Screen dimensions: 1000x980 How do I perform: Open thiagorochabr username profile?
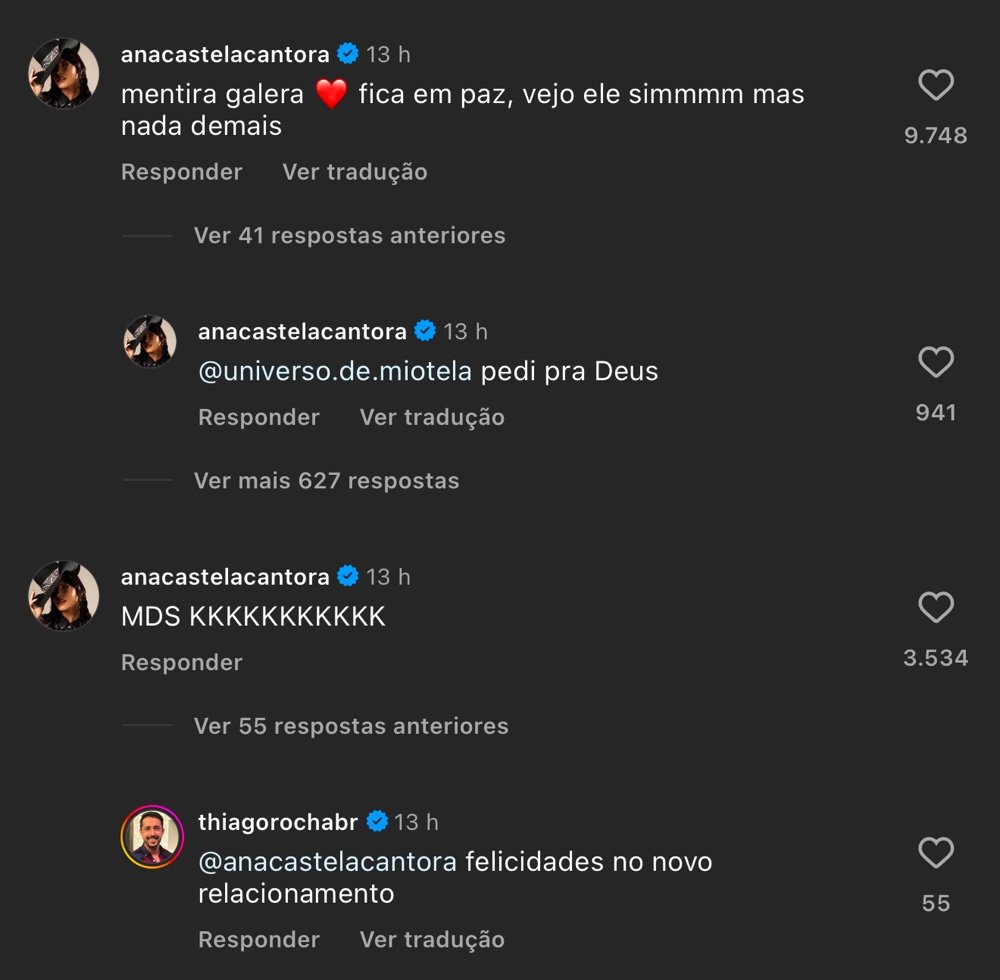tap(278, 823)
